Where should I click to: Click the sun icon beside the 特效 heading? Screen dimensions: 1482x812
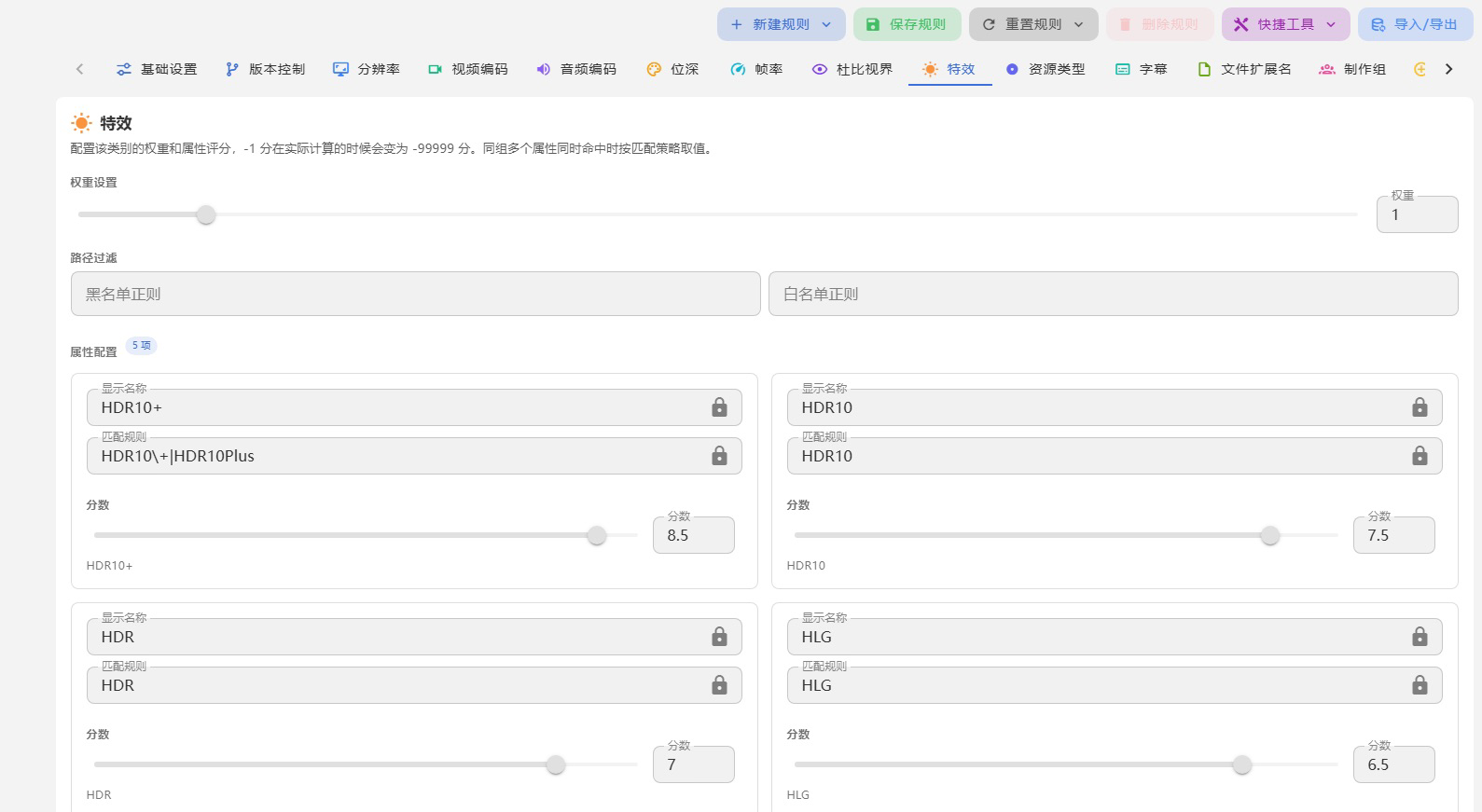[x=82, y=123]
